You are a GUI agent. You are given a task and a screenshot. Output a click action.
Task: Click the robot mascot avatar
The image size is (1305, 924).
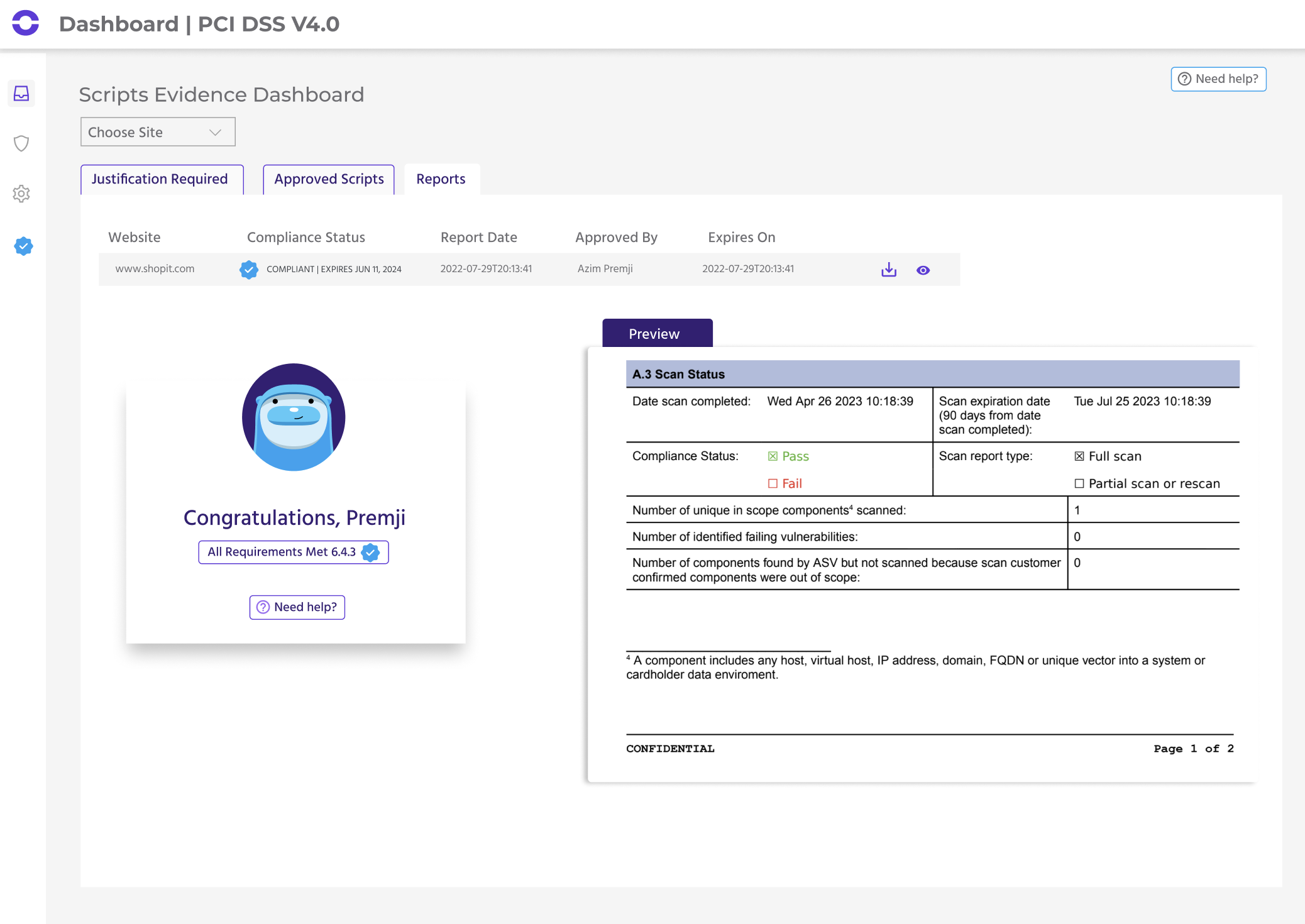coord(294,417)
